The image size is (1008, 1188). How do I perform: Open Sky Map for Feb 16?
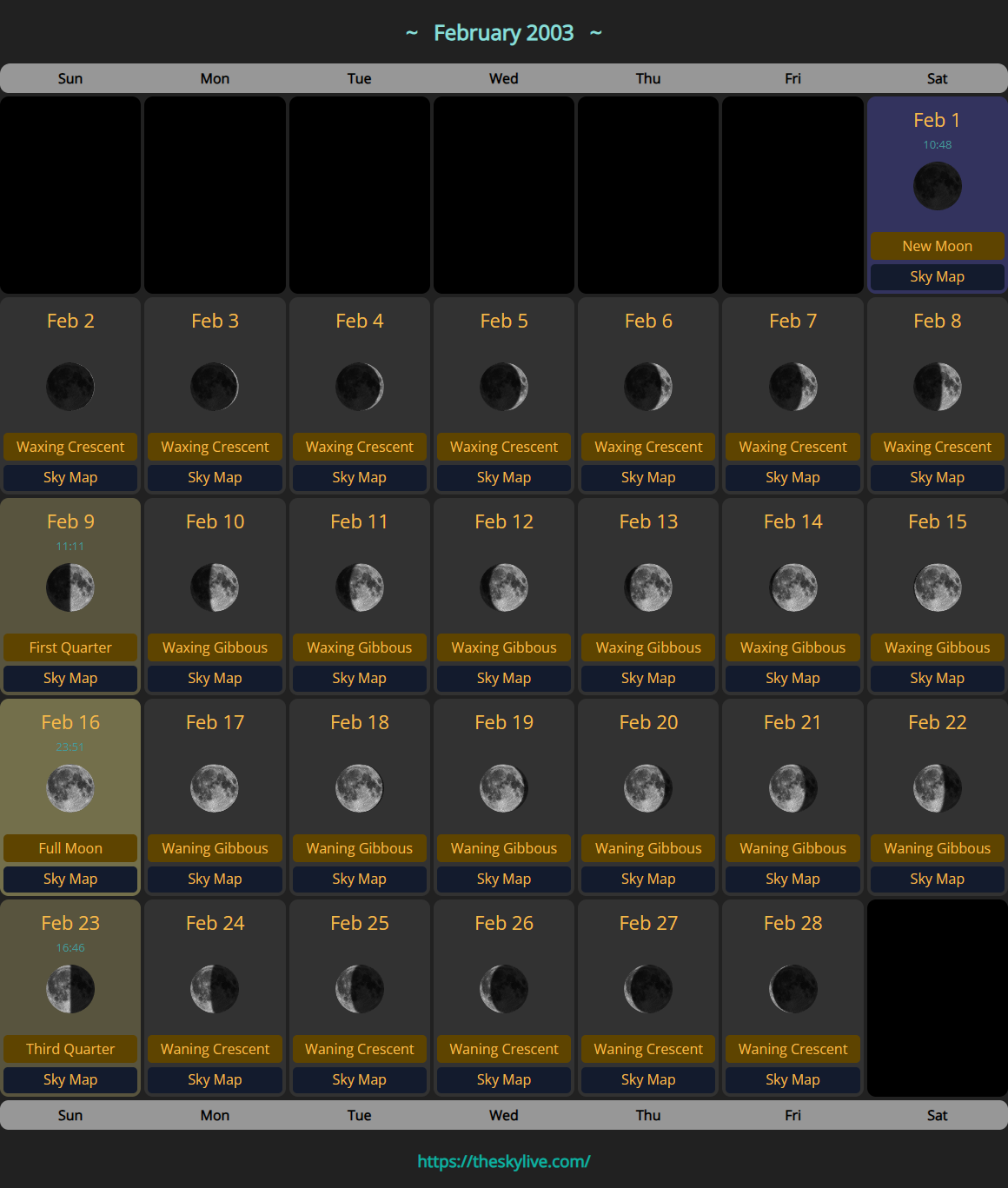(70, 879)
